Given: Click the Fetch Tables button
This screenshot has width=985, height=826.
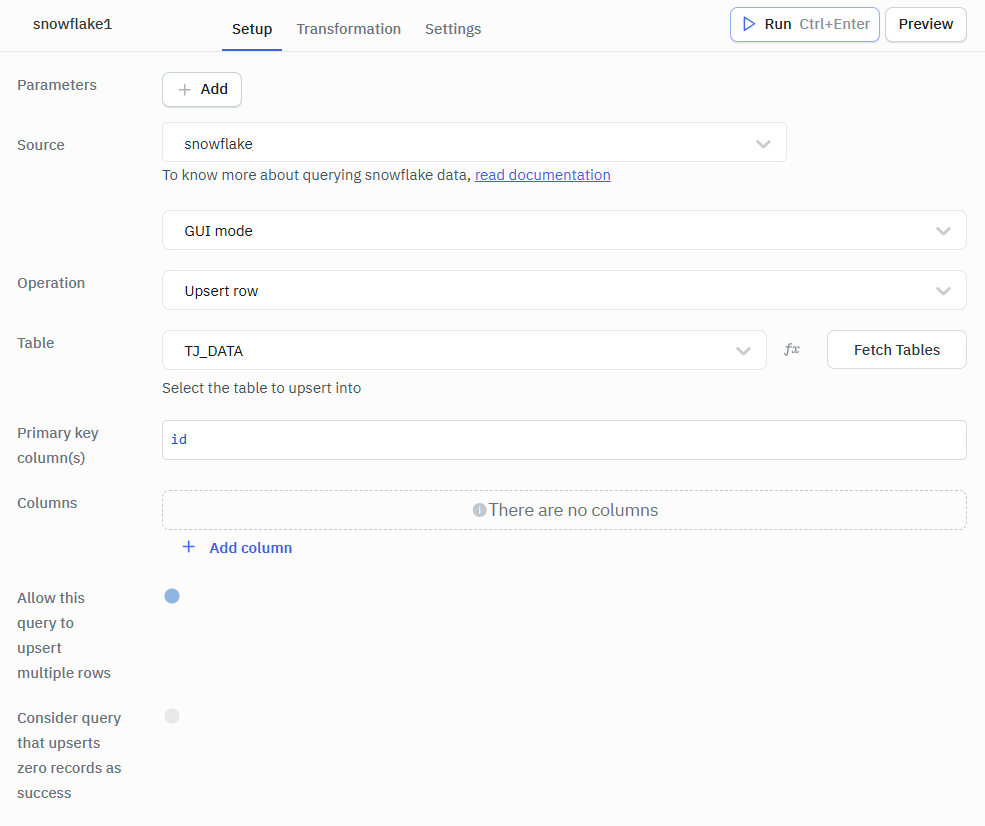Looking at the screenshot, I should [x=896, y=350].
